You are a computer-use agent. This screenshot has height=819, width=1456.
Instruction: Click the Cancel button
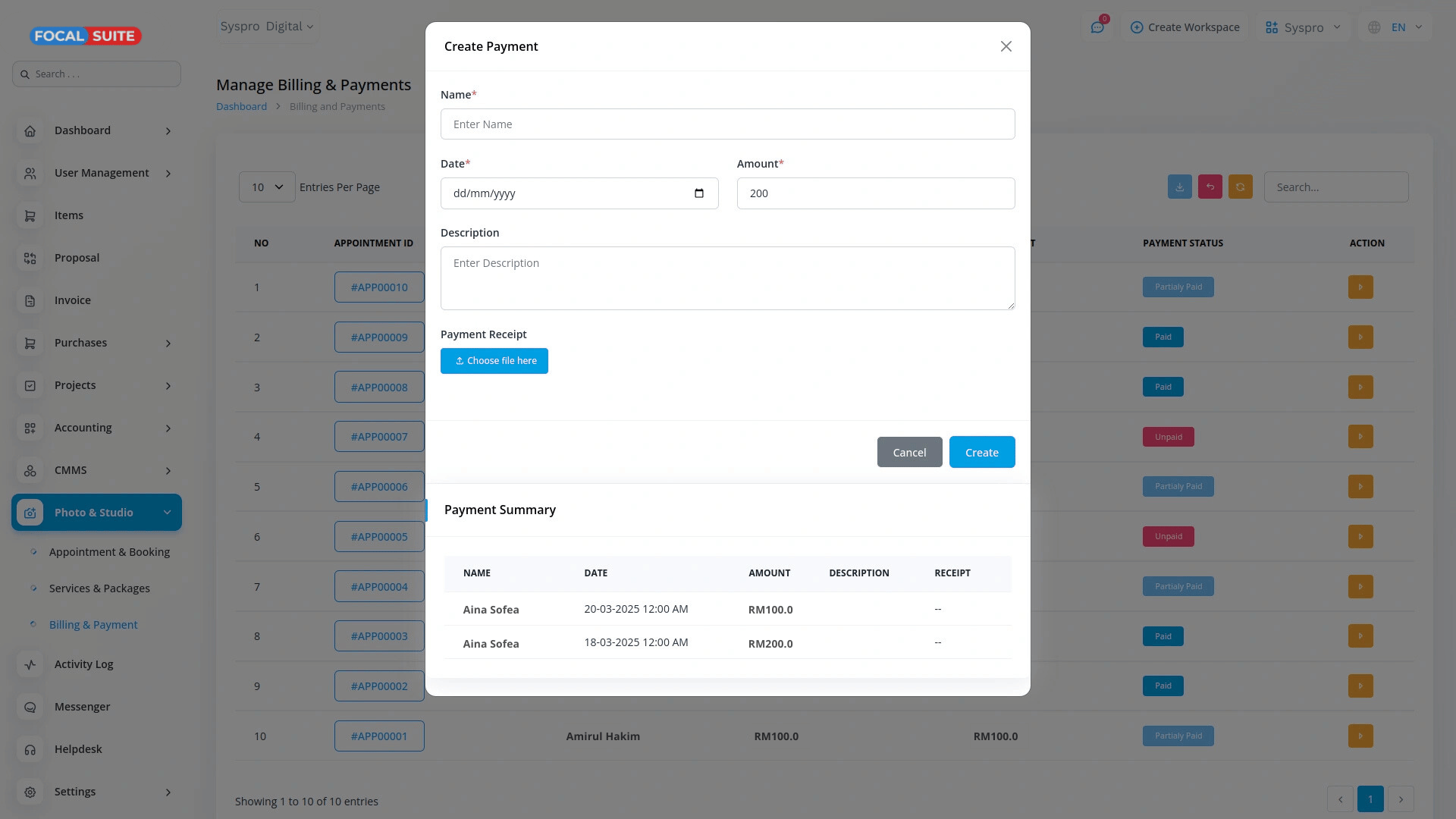909,452
